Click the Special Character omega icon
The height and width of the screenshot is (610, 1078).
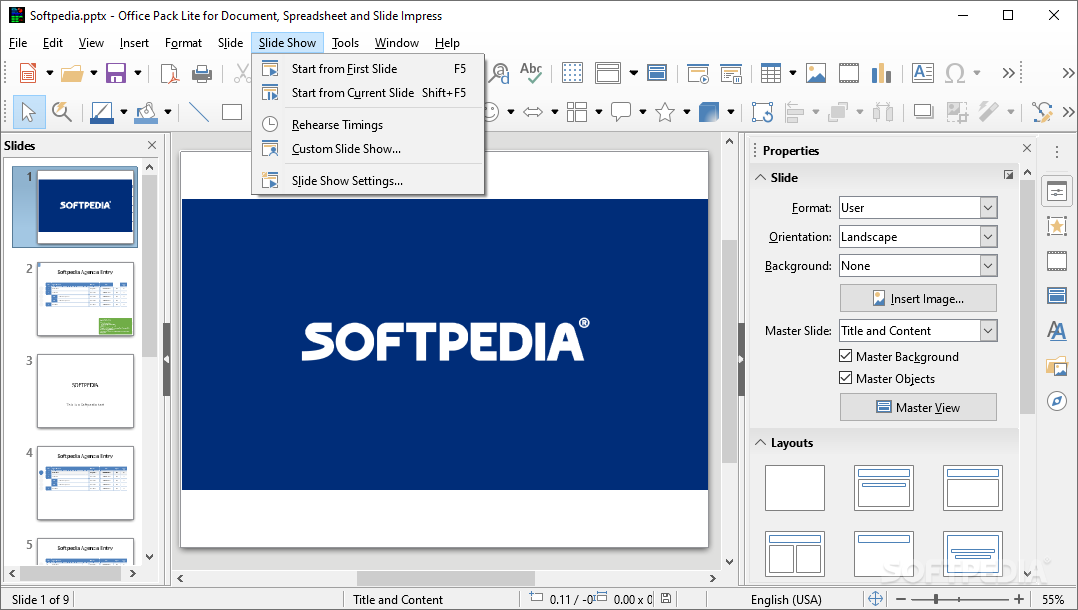(955, 73)
